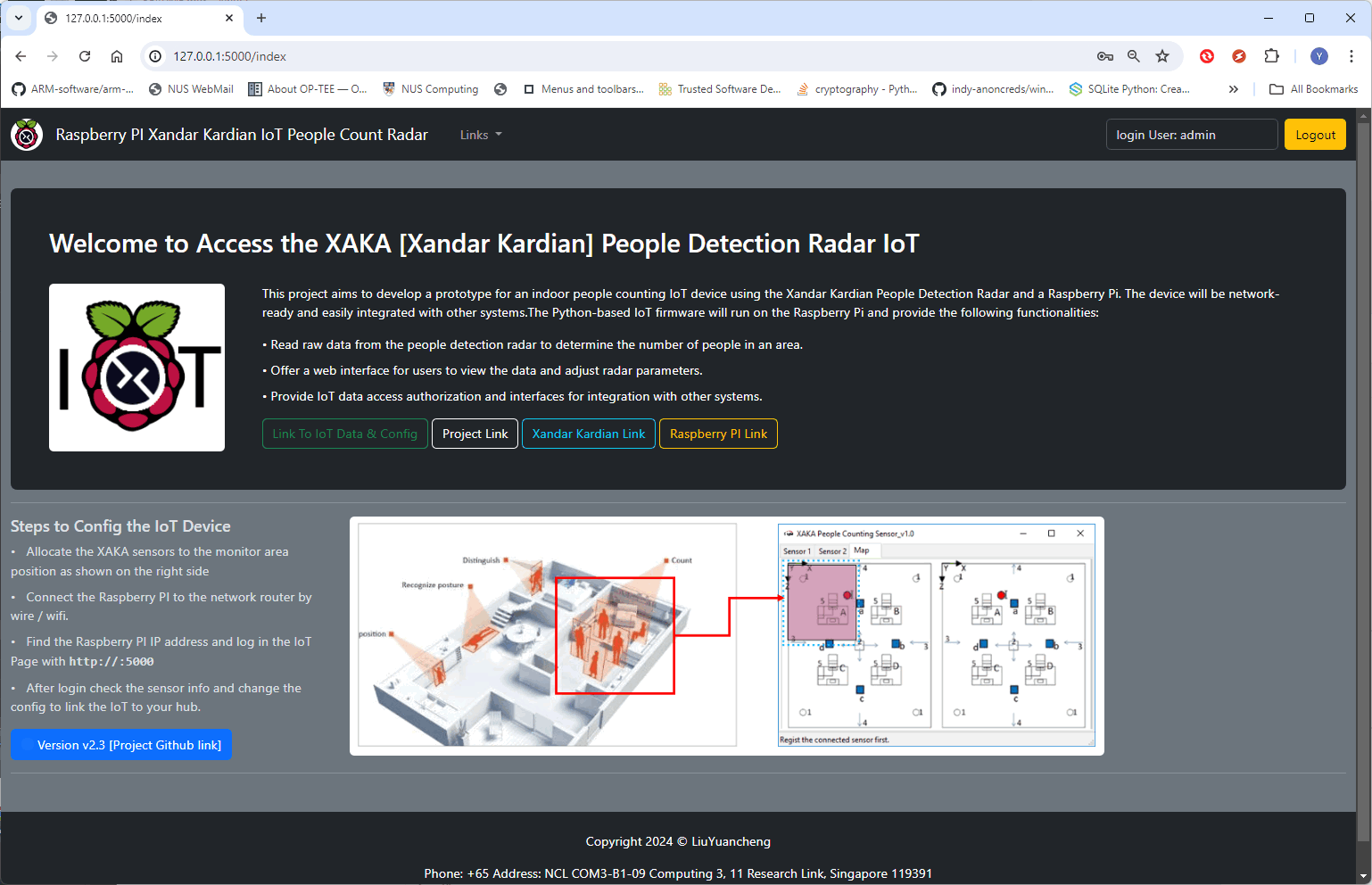This screenshot has width=1372, height=885.
Task: Click Version v2.3 Project Github link button
Action: pyautogui.click(x=121, y=745)
